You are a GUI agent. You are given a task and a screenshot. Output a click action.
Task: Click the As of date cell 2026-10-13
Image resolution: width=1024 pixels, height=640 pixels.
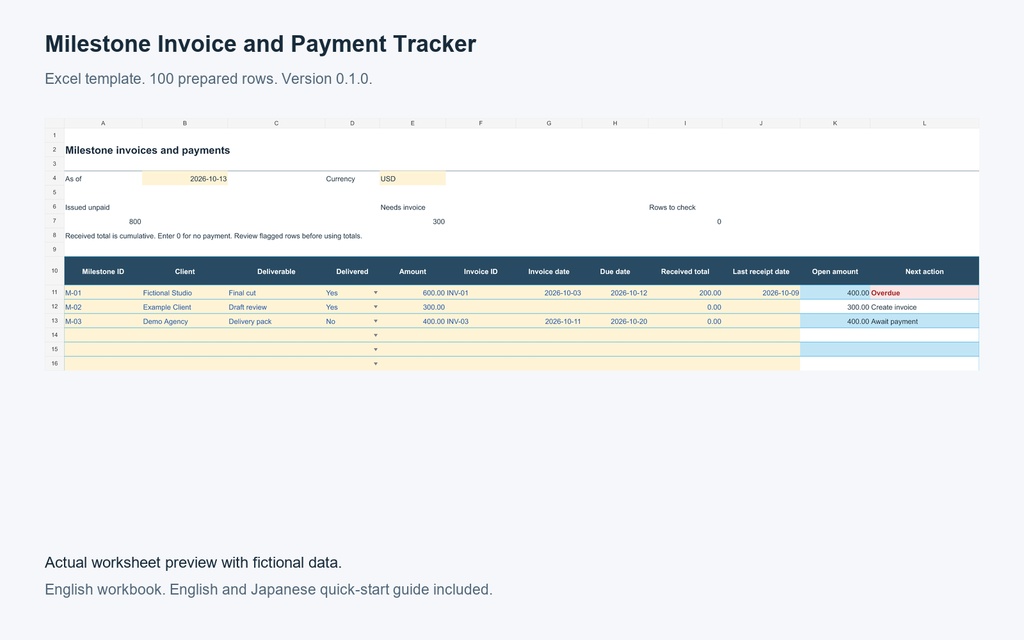185,179
